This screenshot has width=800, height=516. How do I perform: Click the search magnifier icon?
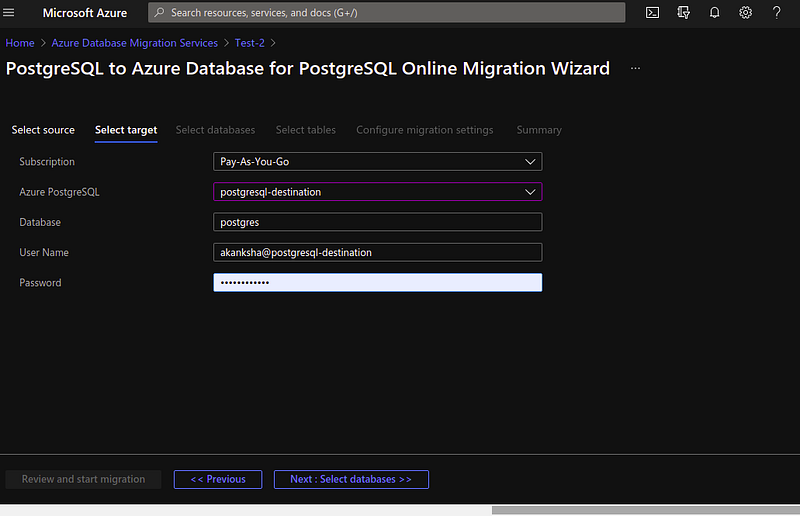coord(159,12)
